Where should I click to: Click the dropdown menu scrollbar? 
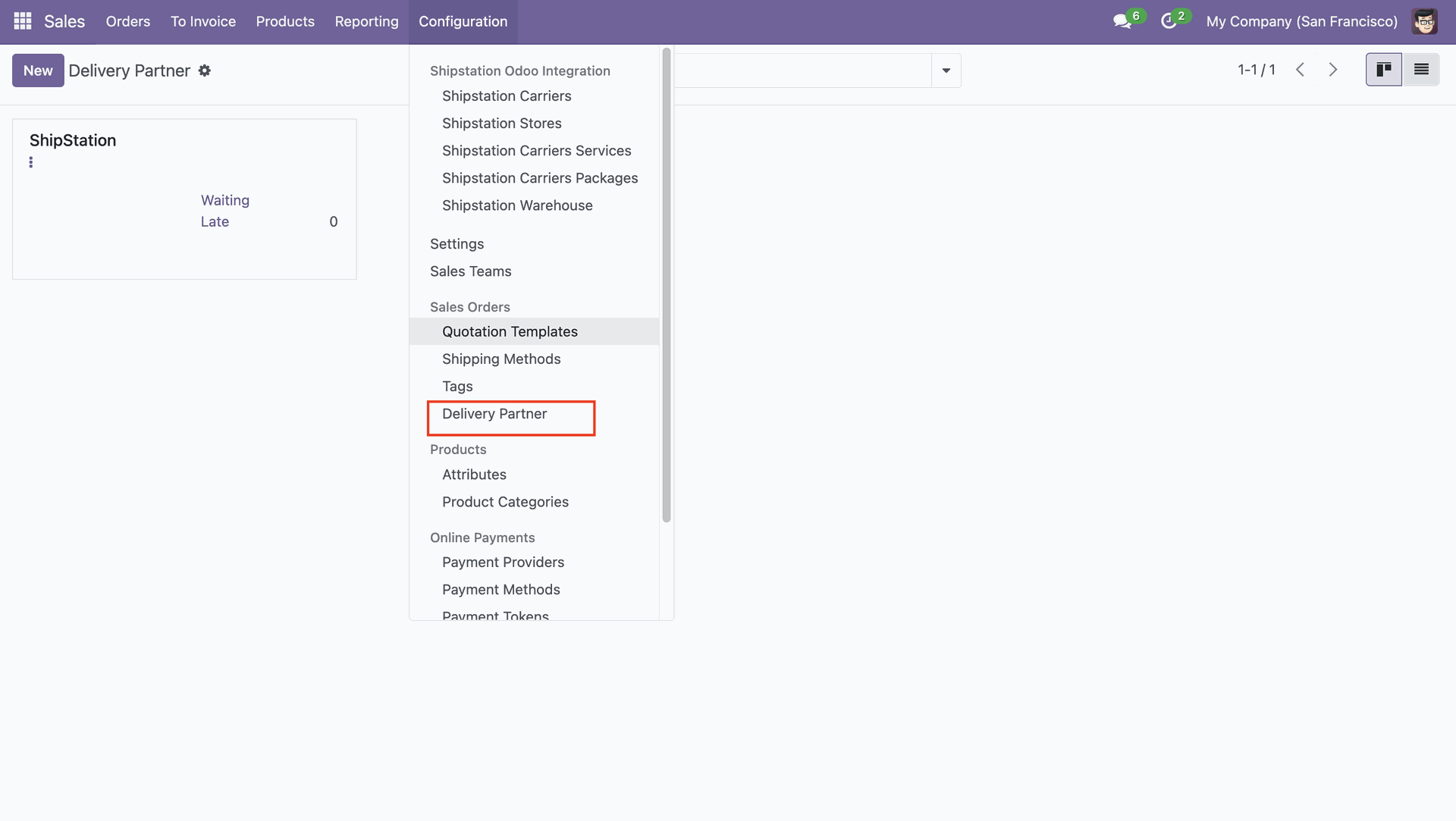666,284
